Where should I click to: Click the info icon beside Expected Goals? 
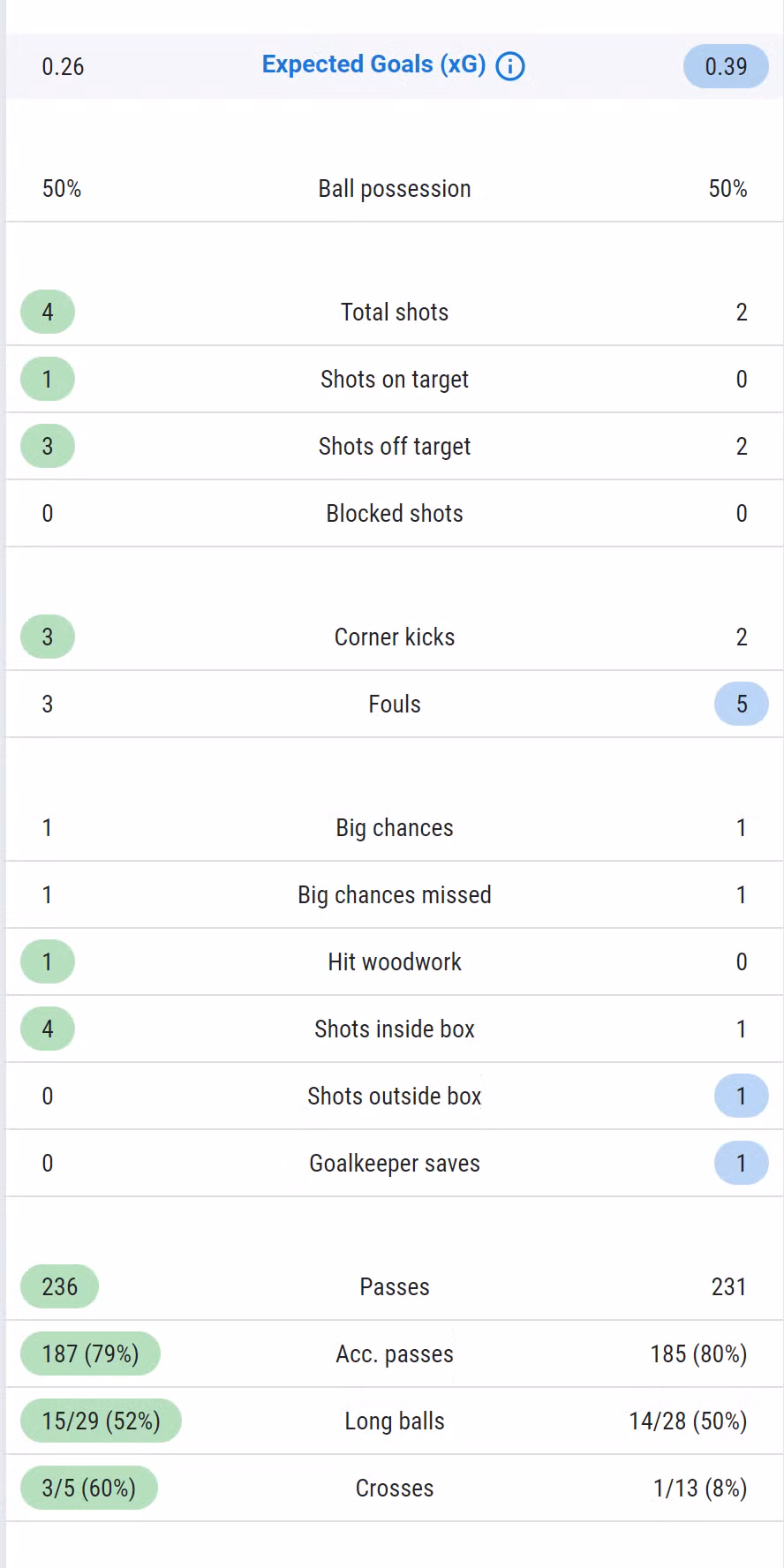[510, 66]
